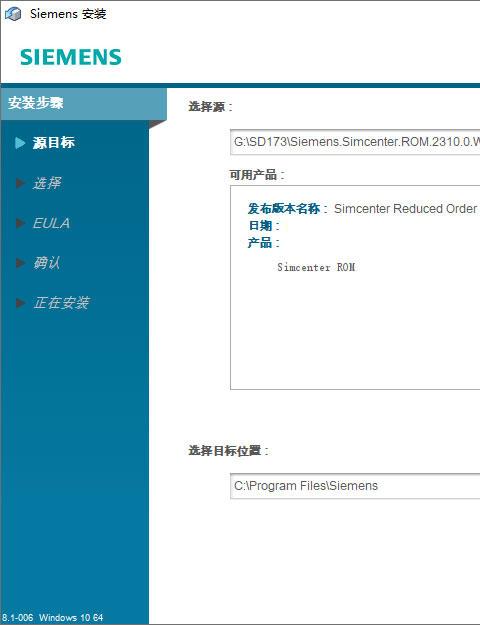Click the arrow icon beside 源目标
Image resolution: width=480 pixels, height=625 pixels.
point(20,143)
